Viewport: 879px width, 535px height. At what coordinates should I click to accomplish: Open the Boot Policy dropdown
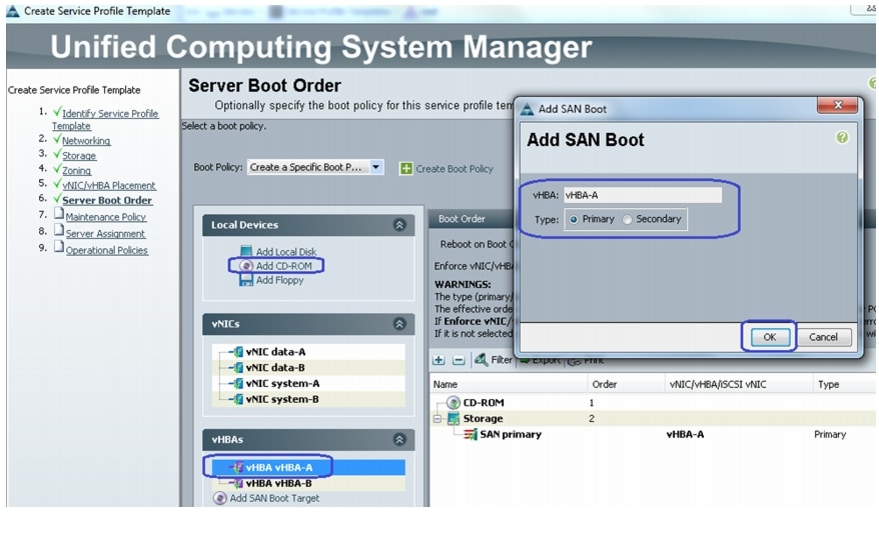pos(376,167)
